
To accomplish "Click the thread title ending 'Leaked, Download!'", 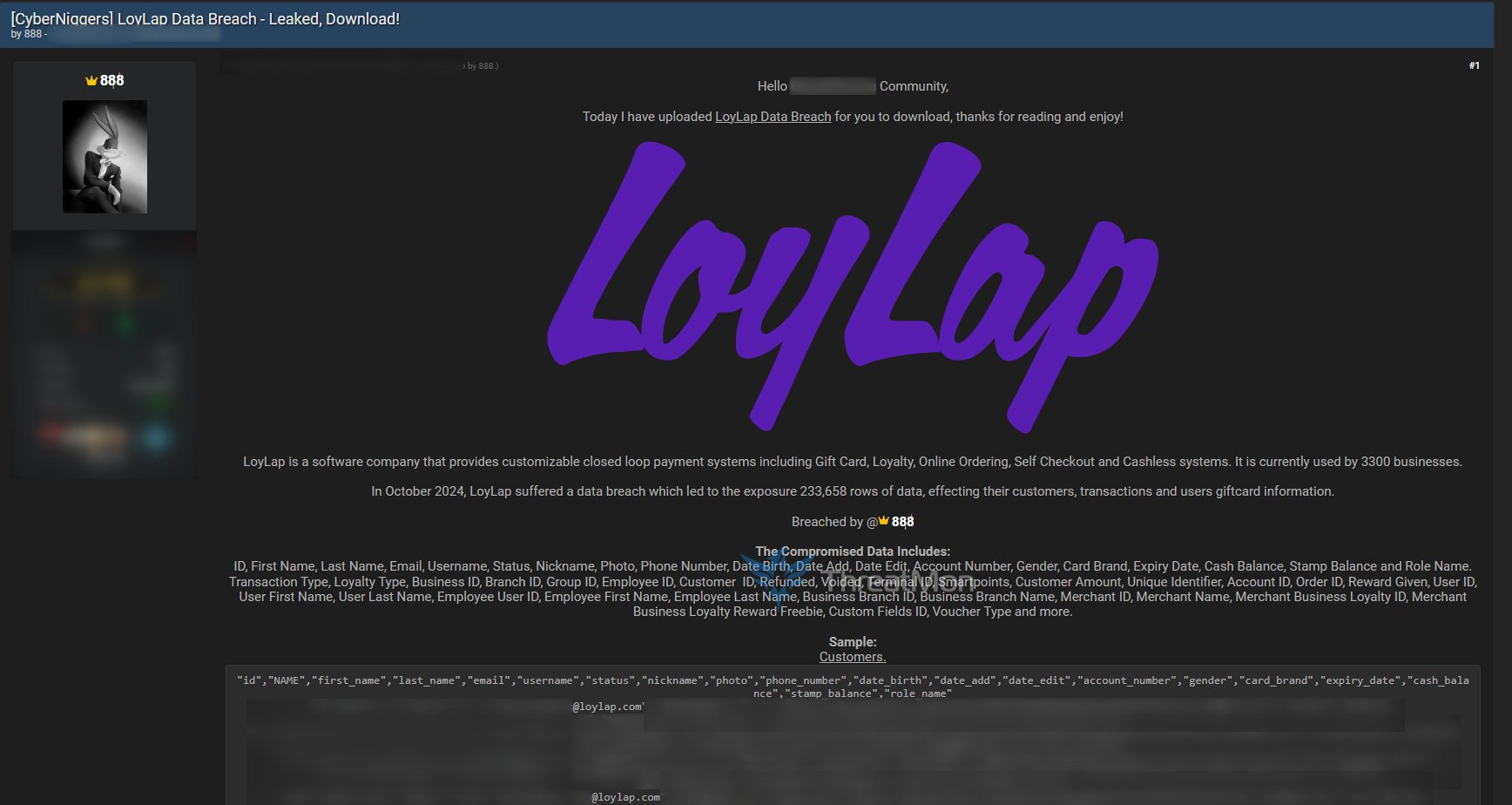I will point(205,18).
